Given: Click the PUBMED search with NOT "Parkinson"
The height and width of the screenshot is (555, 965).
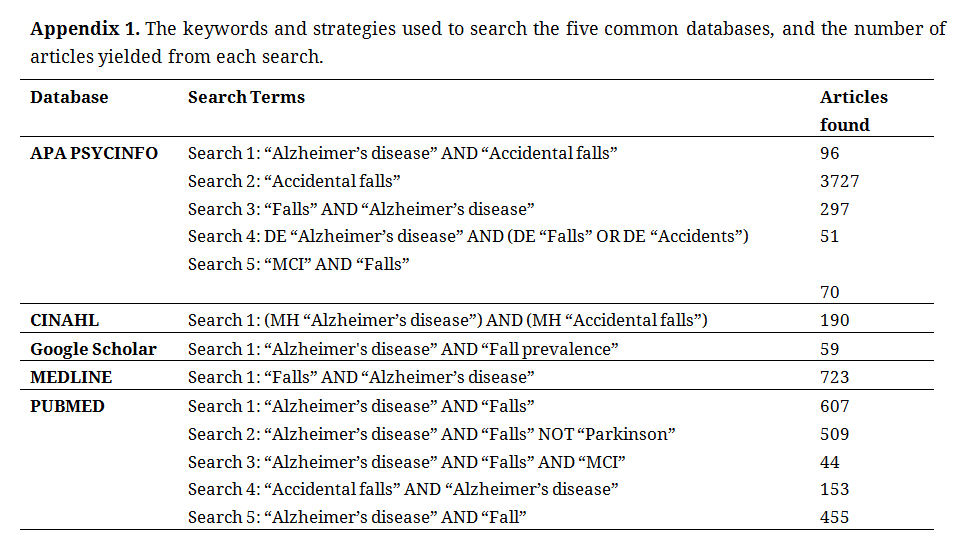Looking at the screenshot, I should point(432,434).
